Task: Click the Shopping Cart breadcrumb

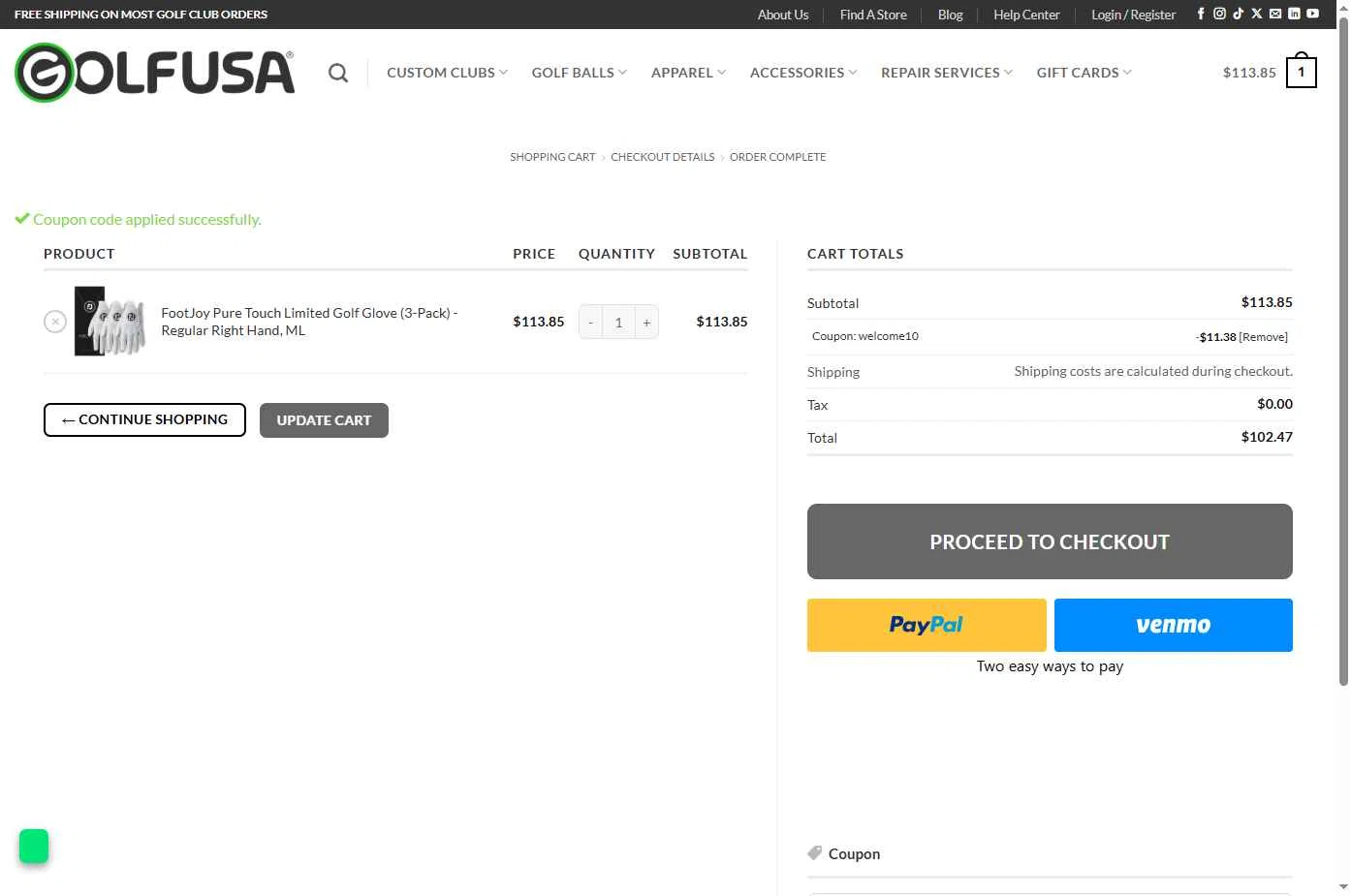Action: (x=552, y=157)
